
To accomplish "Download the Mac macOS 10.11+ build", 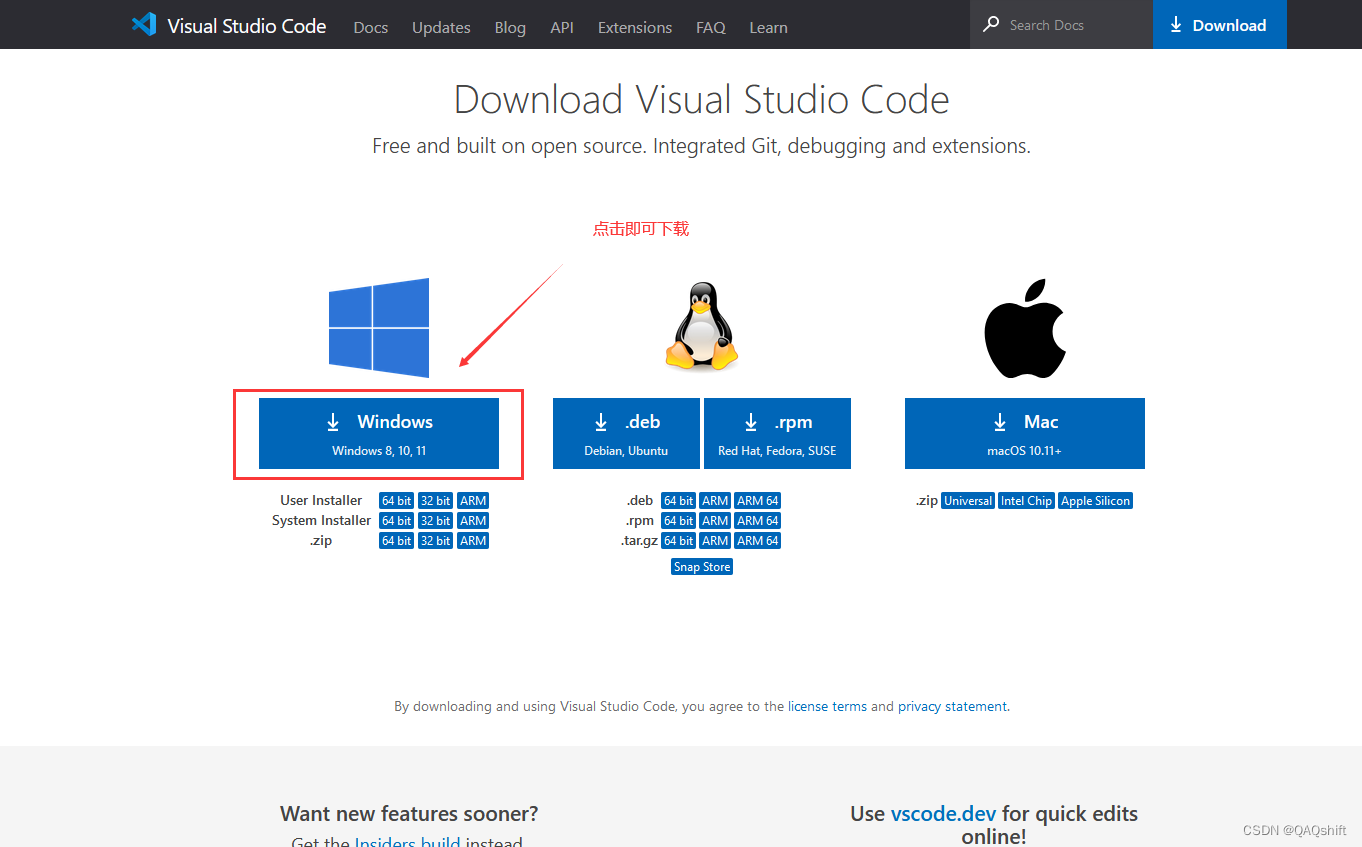I will point(1025,433).
